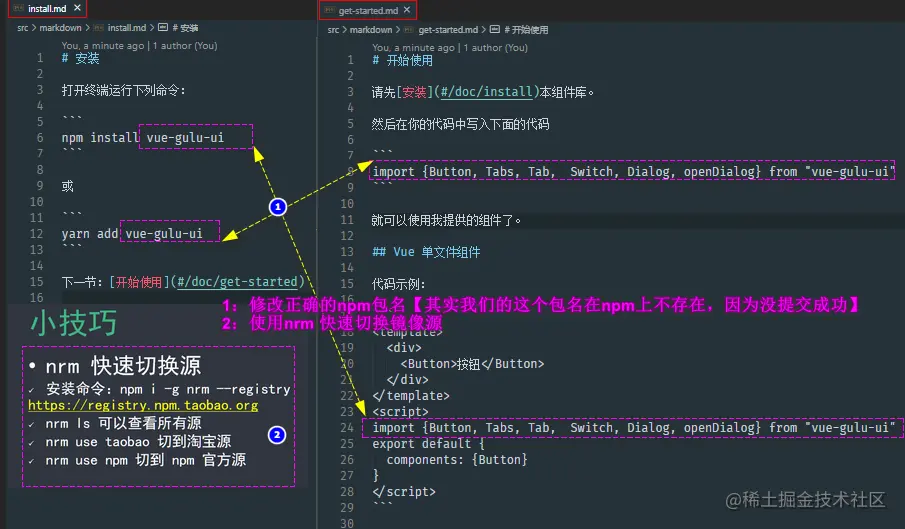Image resolution: width=905 pixels, height=529 pixels.
Task: Click 'npm install' command on line 6
Action: (100, 138)
